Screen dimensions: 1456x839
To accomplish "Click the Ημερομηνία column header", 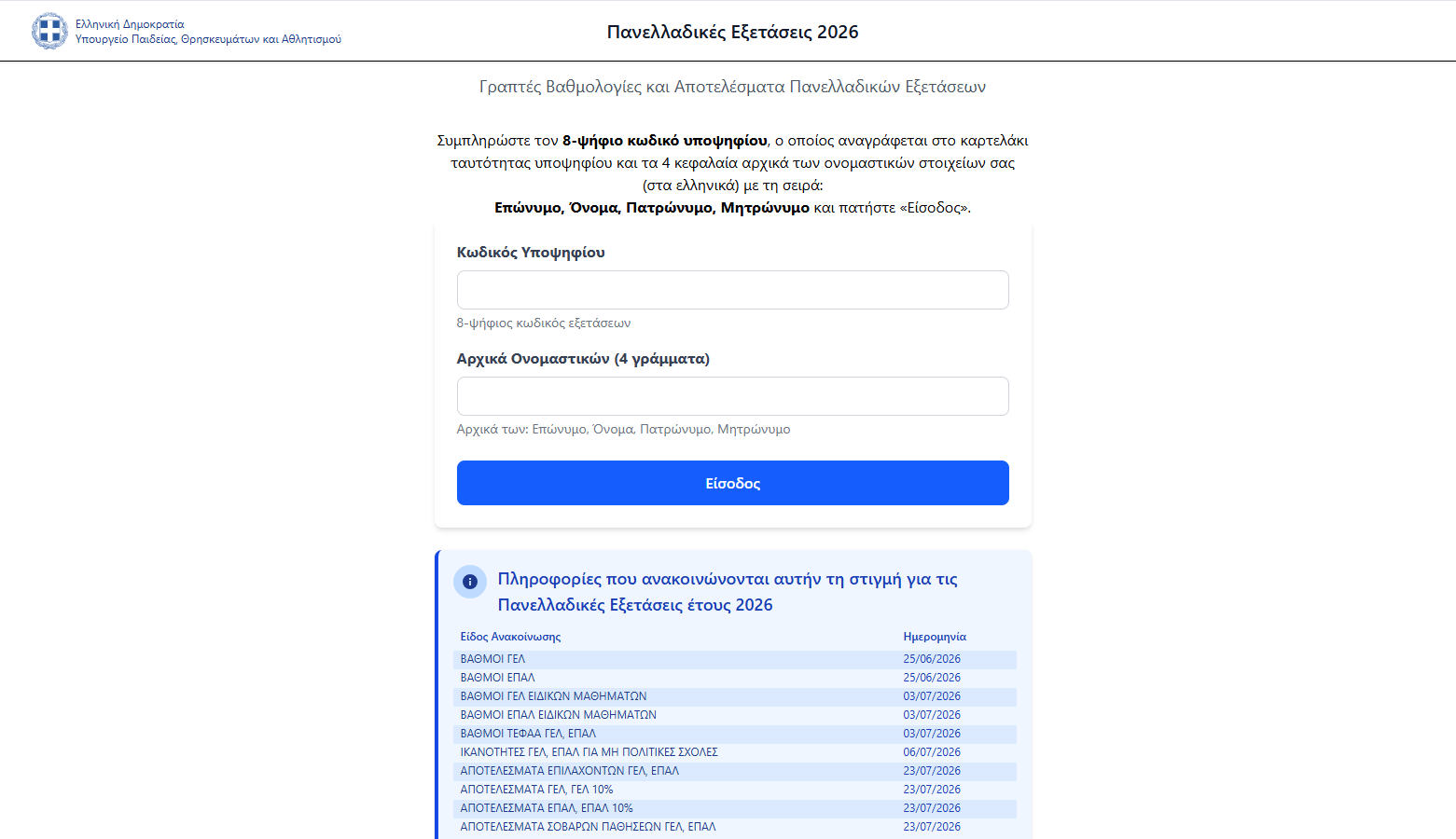I will (x=935, y=637).
